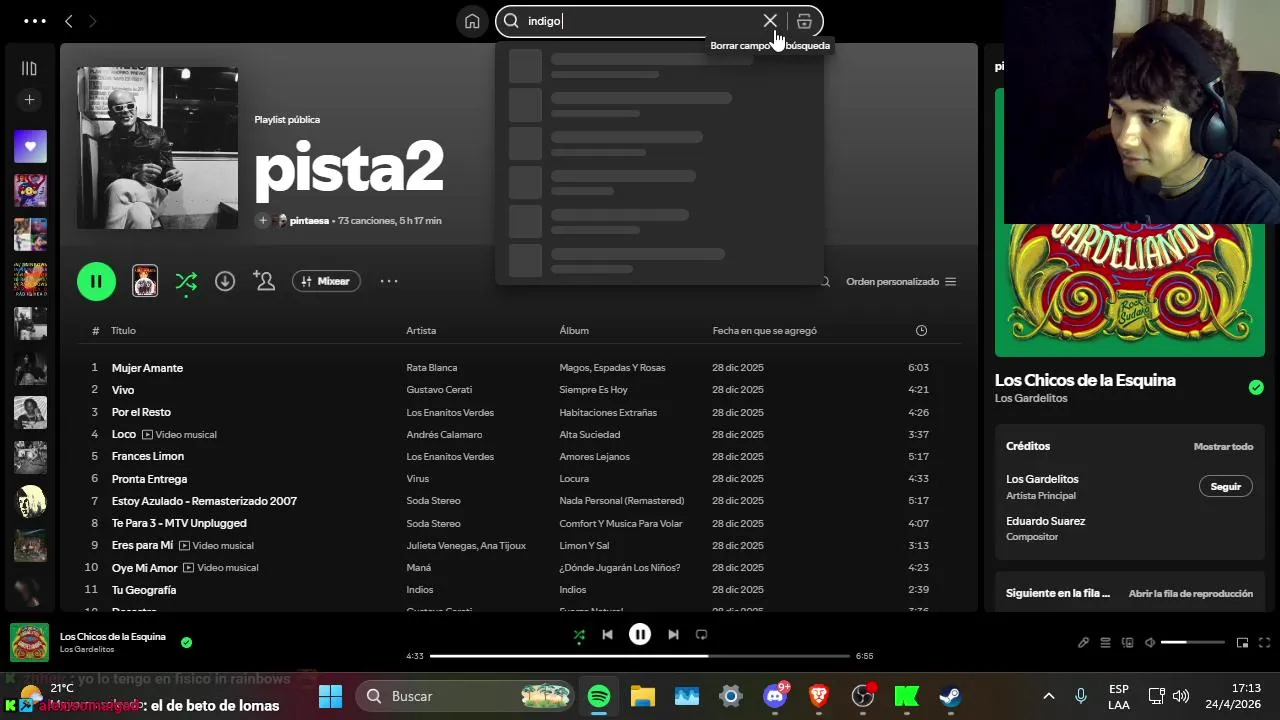This screenshot has width=1280, height=720.
Task: Invite collaborators to the playlist
Action: coord(264,281)
